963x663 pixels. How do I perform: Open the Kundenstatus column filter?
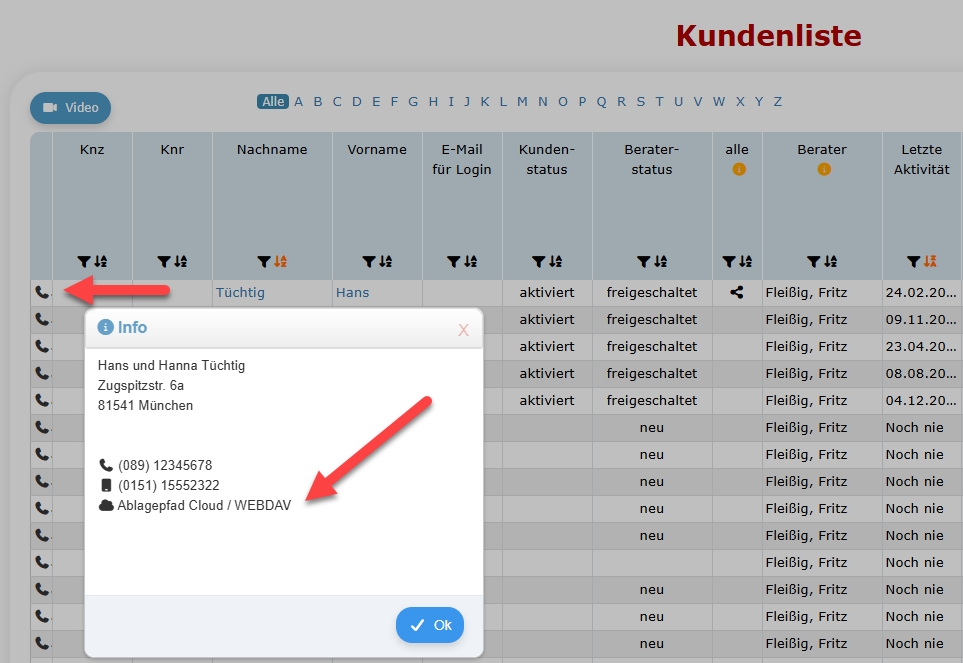tap(539, 261)
